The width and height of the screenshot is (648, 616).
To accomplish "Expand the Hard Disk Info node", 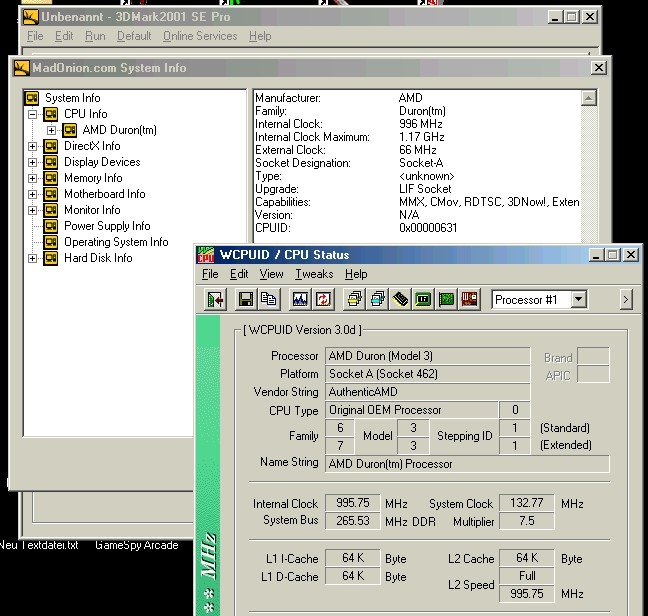I will [32, 258].
